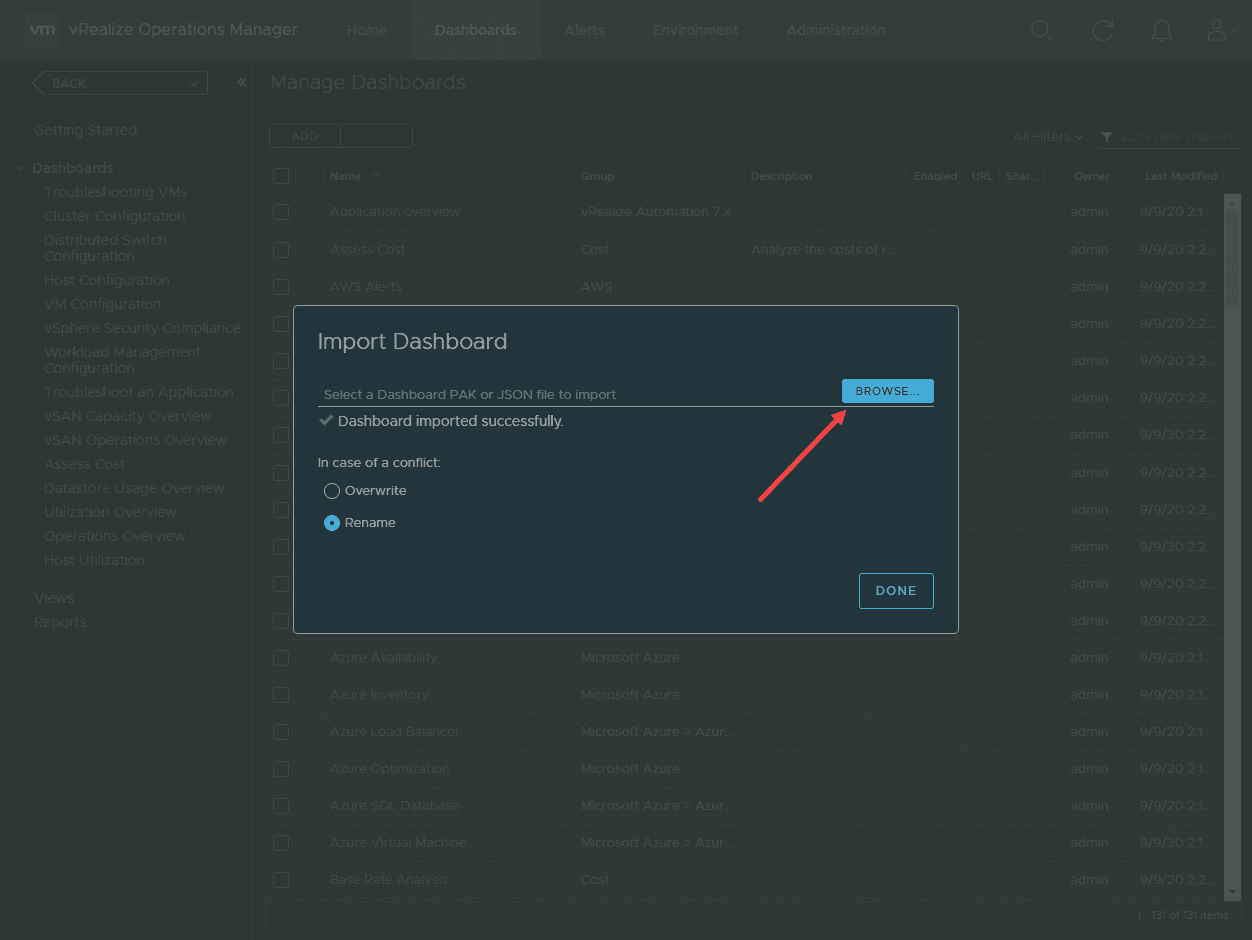Select the Overwrite conflict option

(331, 491)
